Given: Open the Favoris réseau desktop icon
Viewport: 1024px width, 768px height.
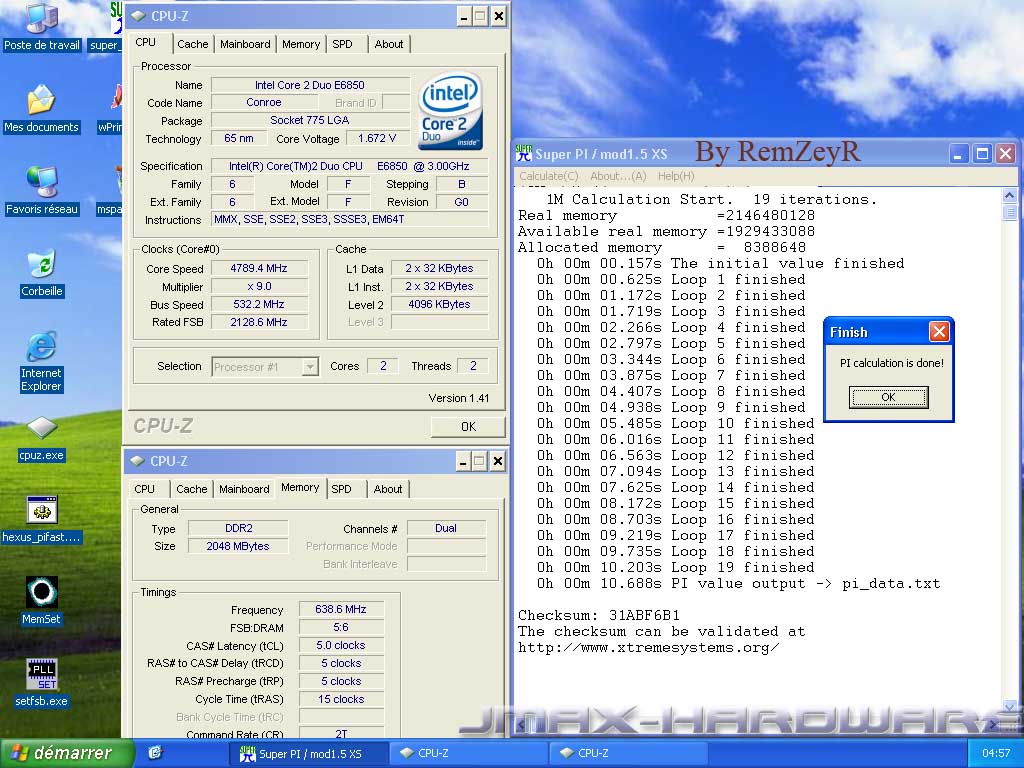Looking at the screenshot, I should (x=41, y=190).
